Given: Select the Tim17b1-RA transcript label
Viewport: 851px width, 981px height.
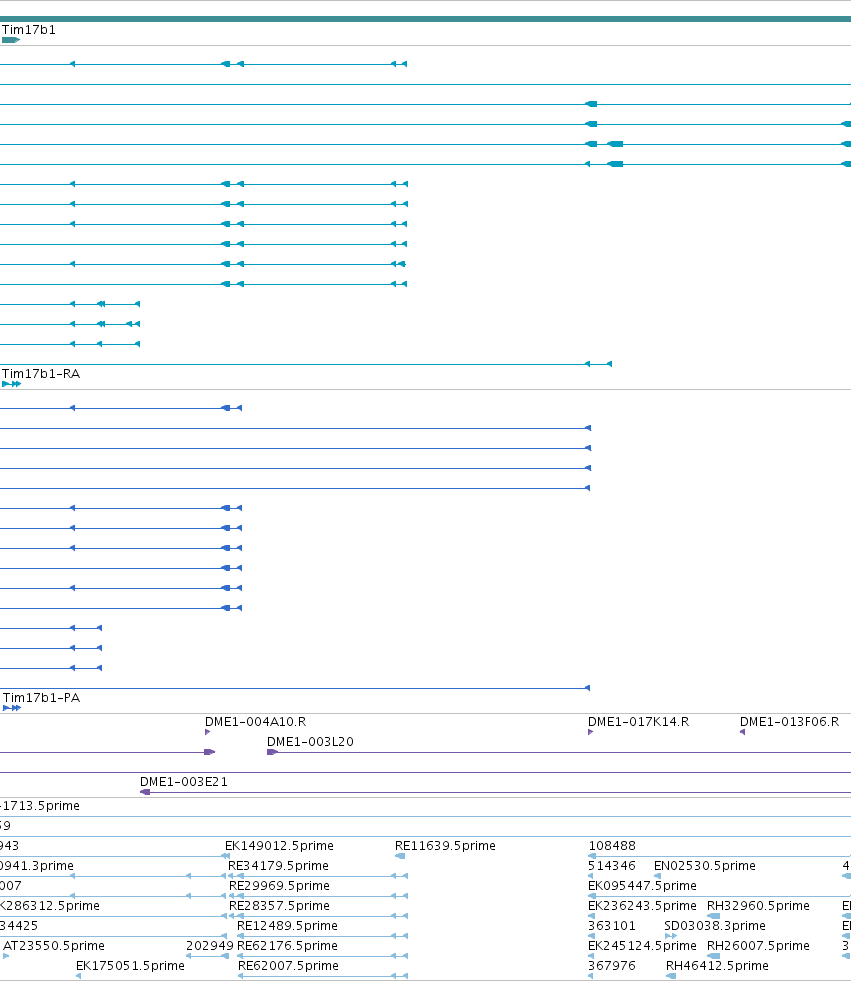Looking at the screenshot, I should [41, 374].
